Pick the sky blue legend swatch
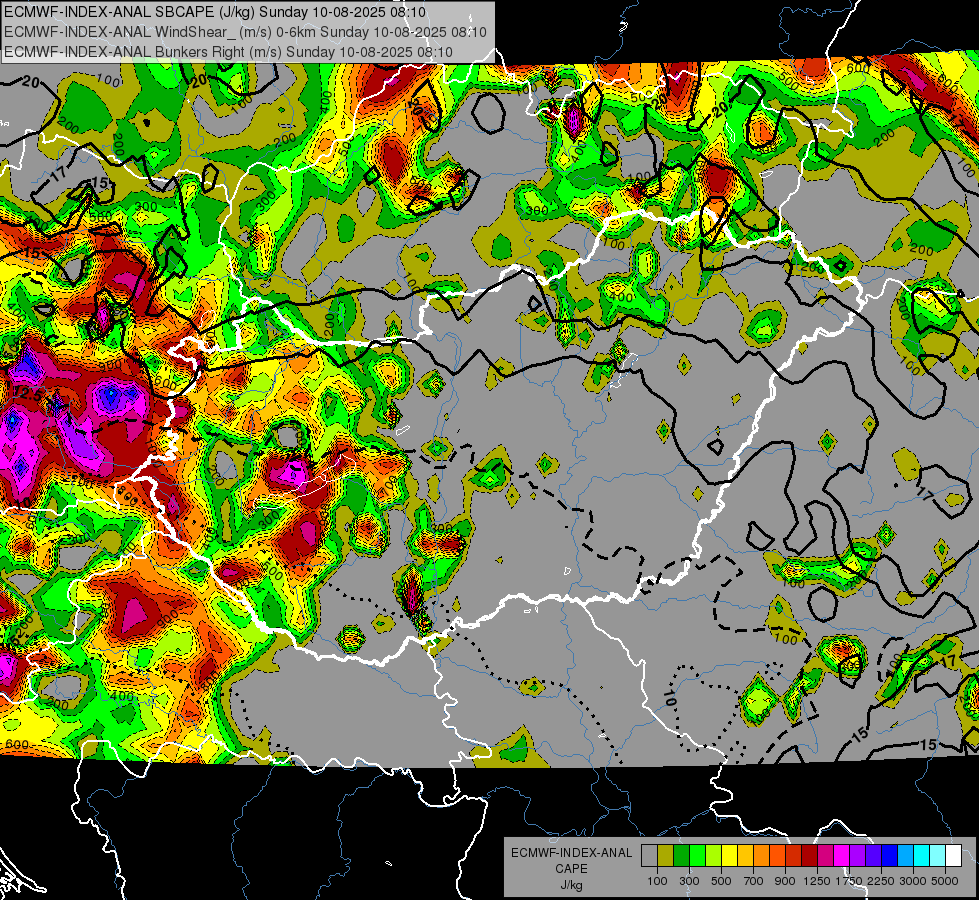Screen dimensions: 979x900 pyautogui.click(x=905, y=856)
